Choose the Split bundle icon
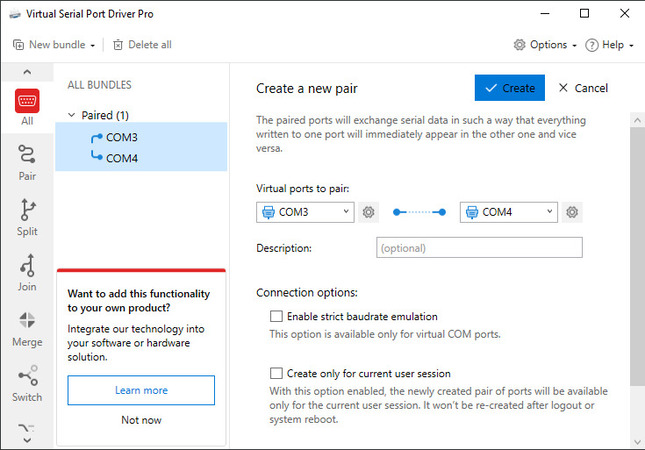This screenshot has width=645, height=450. [27, 217]
